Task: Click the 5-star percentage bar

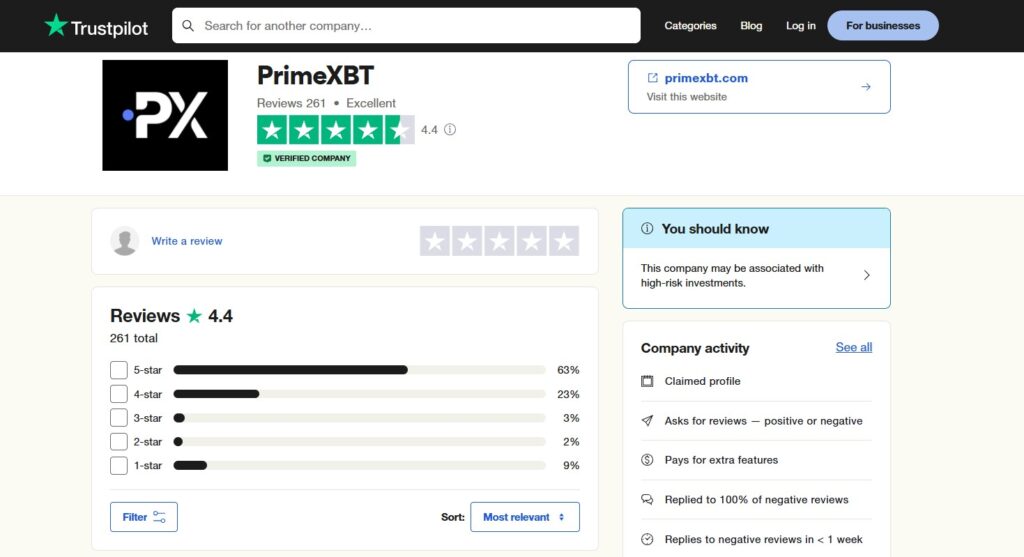Action: click(359, 370)
